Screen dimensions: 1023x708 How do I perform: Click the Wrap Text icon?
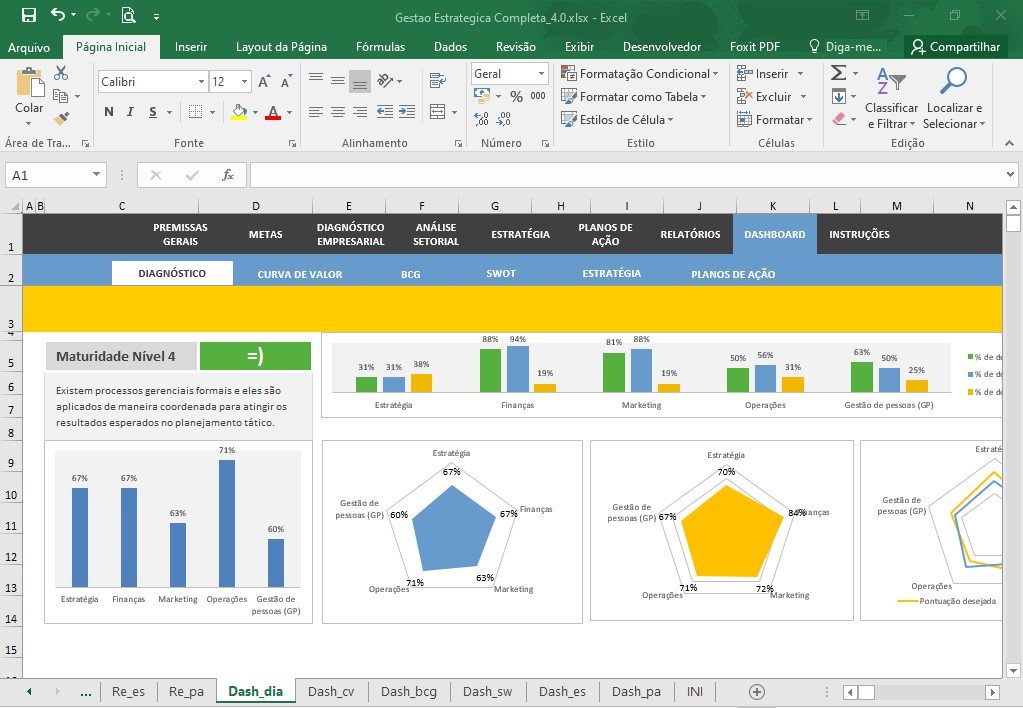click(438, 81)
